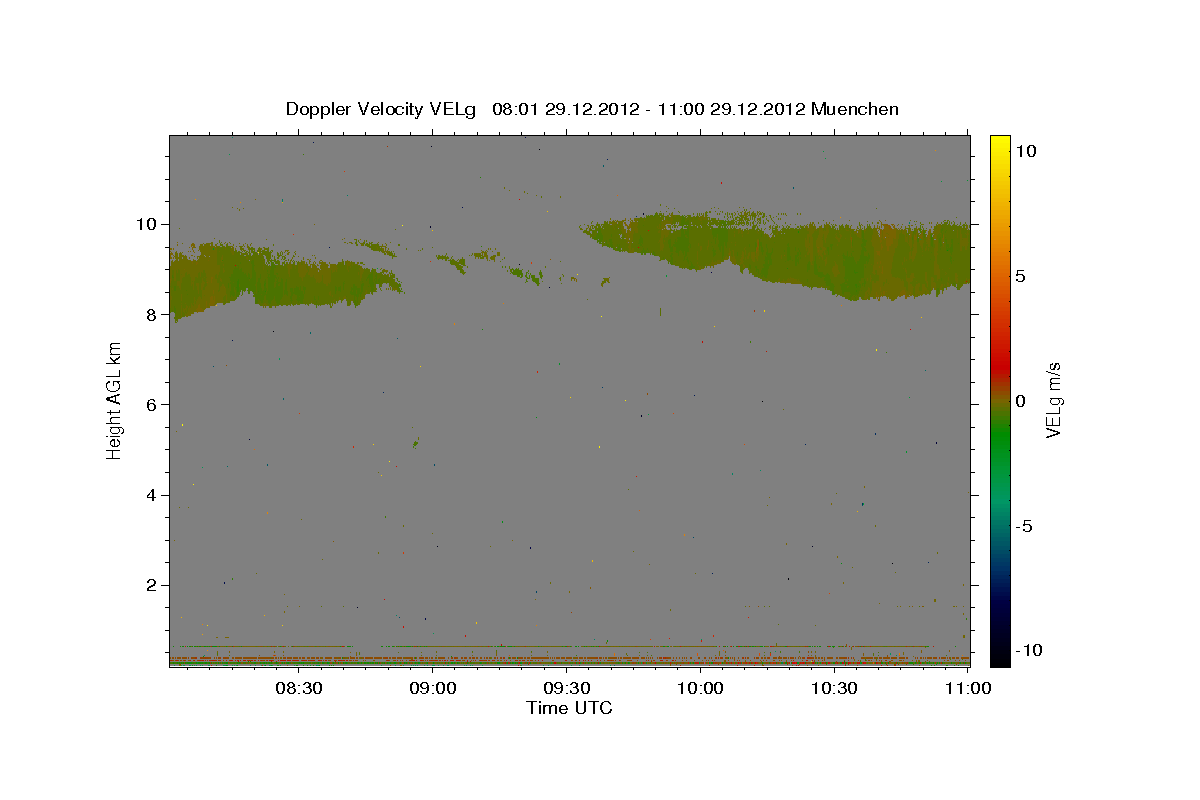The height and width of the screenshot is (800, 1200).
Task: Click the 10:00 time tick label
Action: [x=700, y=688]
